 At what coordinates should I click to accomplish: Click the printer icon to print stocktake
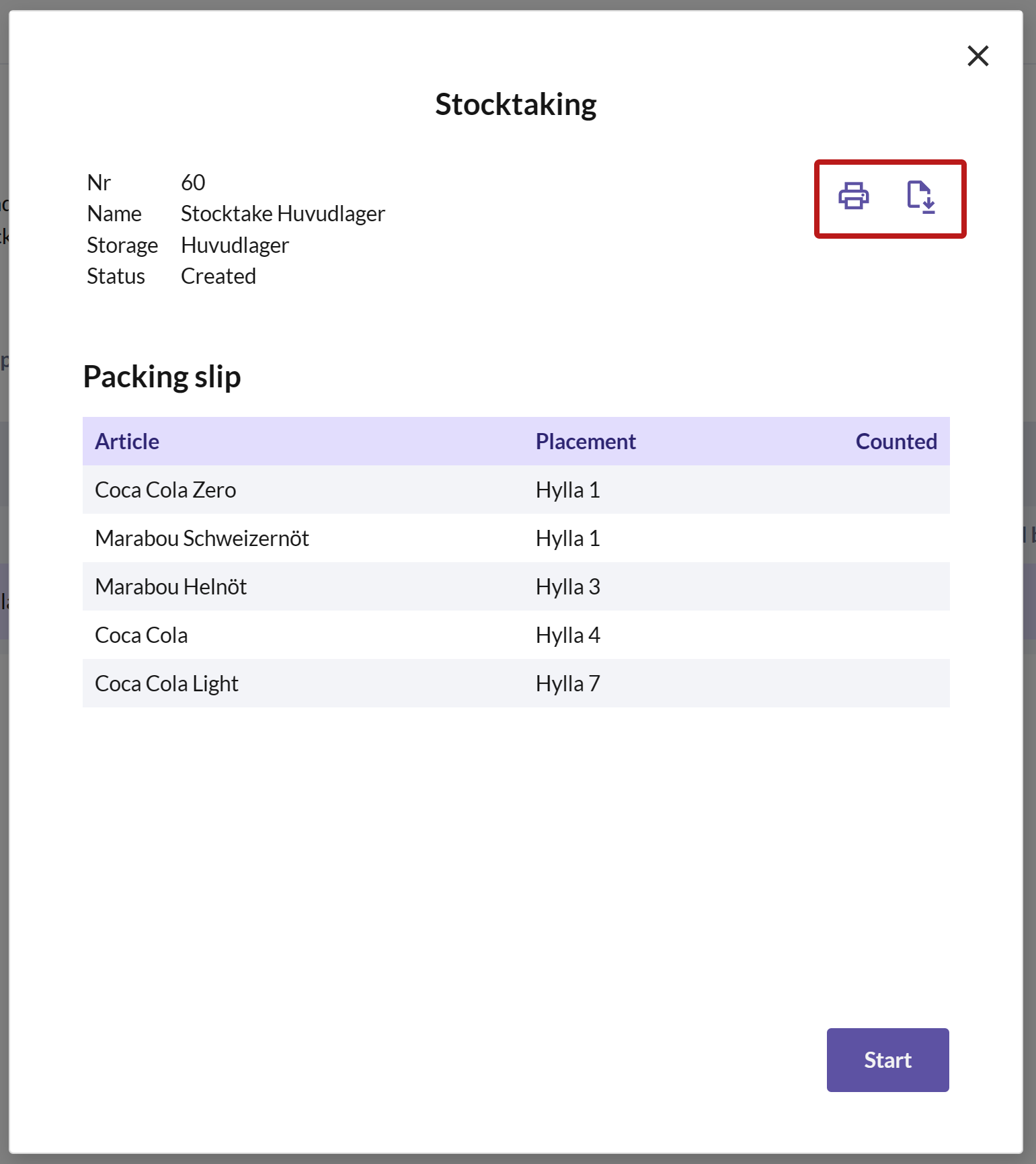pyautogui.click(x=853, y=196)
